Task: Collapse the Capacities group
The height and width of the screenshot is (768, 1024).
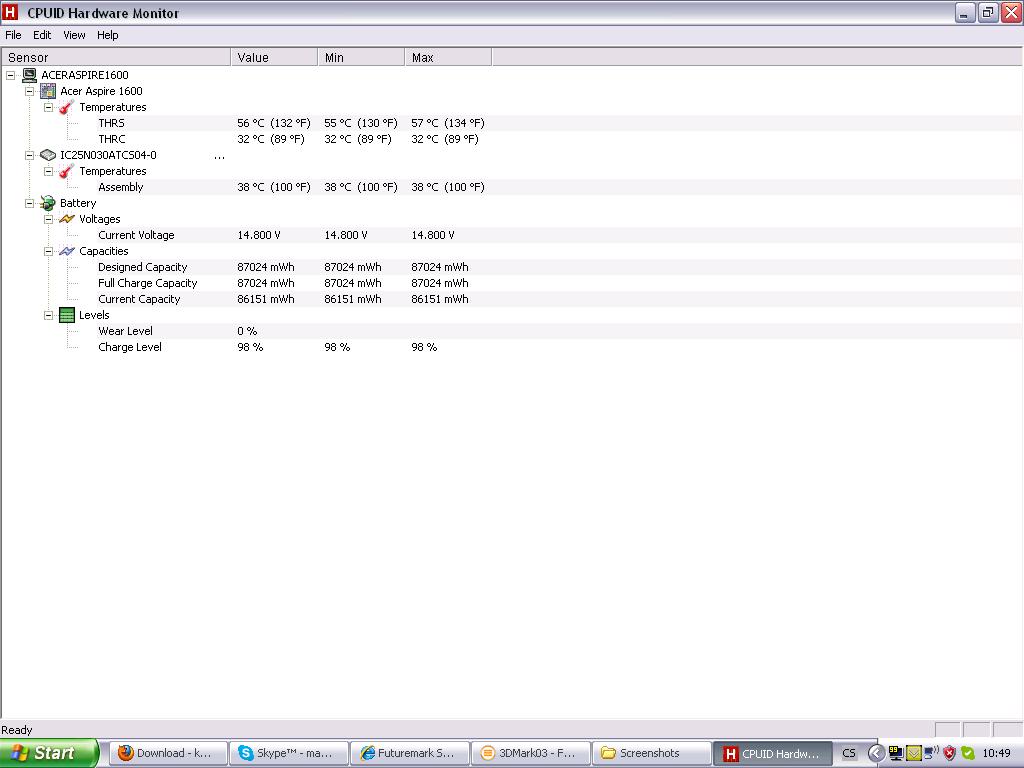Action: click(48, 251)
